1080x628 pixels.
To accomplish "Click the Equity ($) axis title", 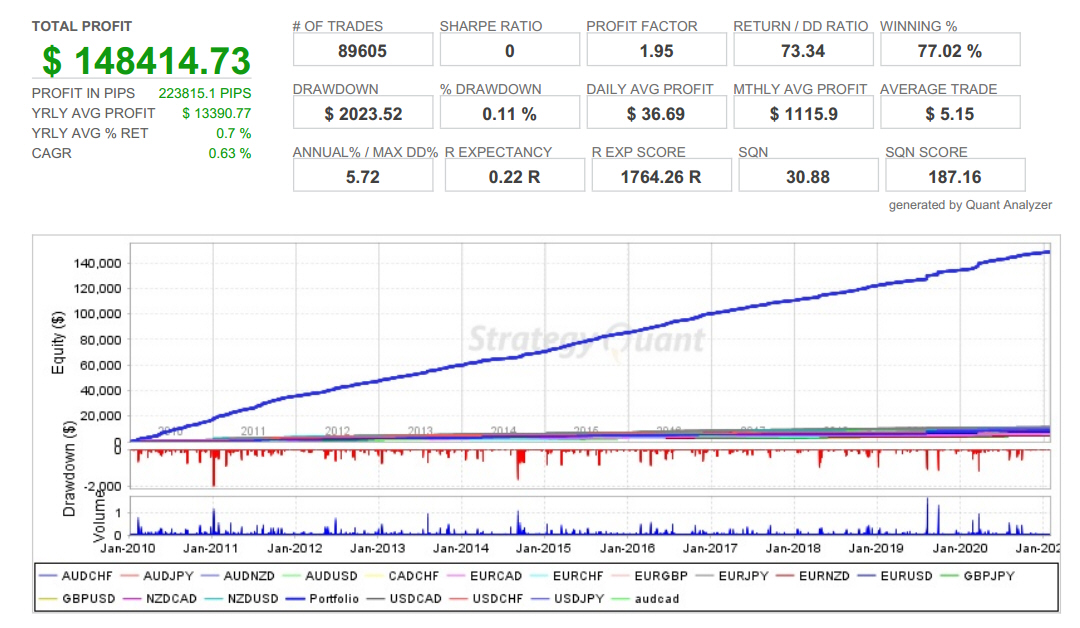I will point(59,342).
